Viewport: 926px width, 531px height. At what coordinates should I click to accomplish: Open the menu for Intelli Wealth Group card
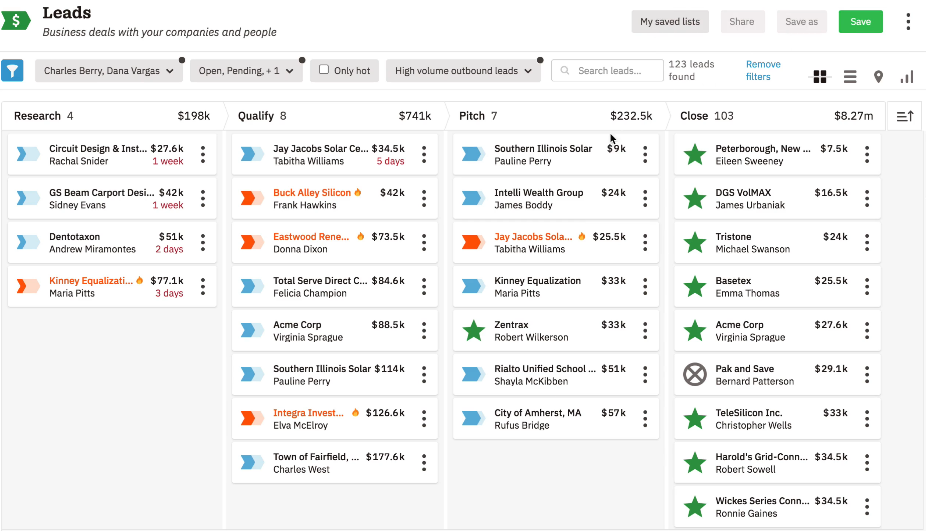pos(645,198)
